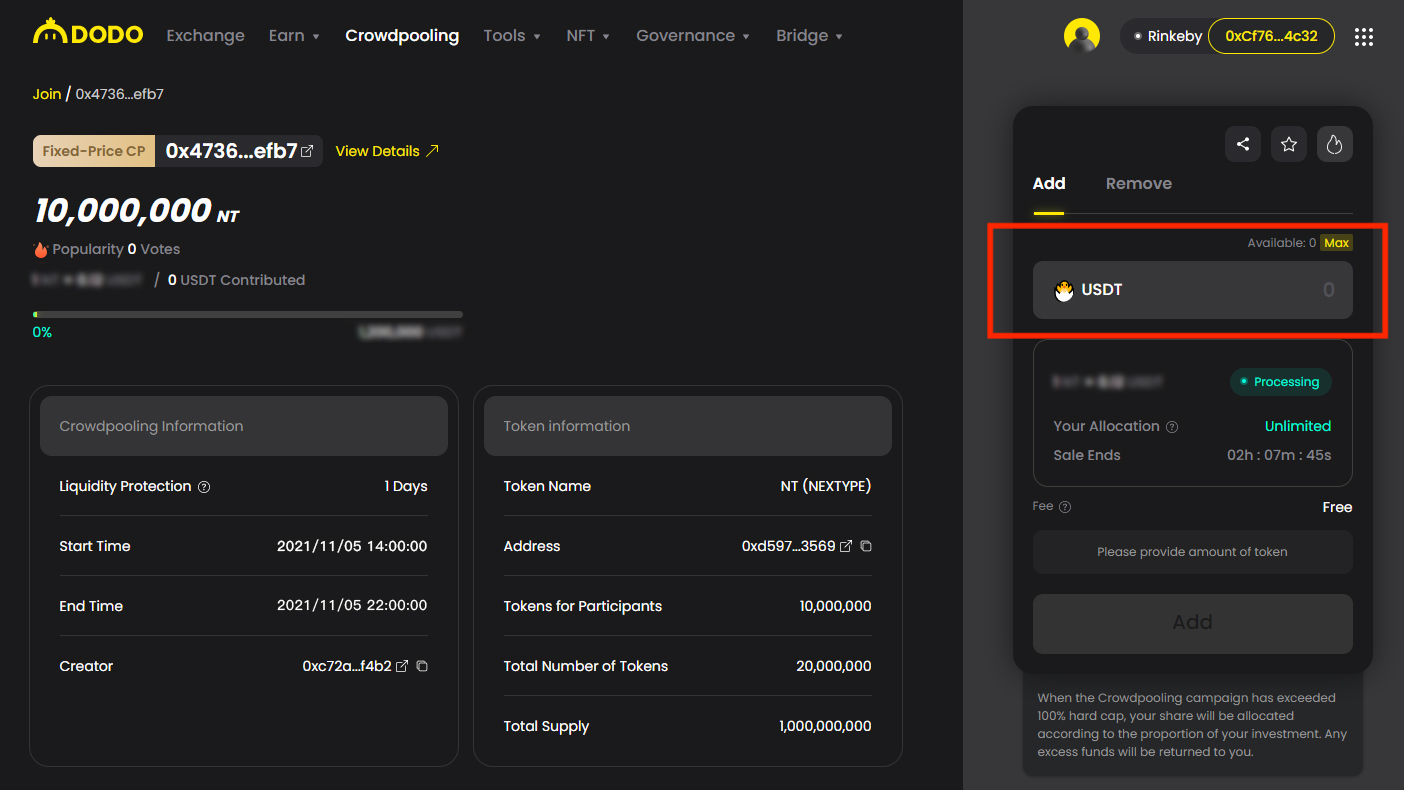Open the user avatar profile

point(1082,36)
